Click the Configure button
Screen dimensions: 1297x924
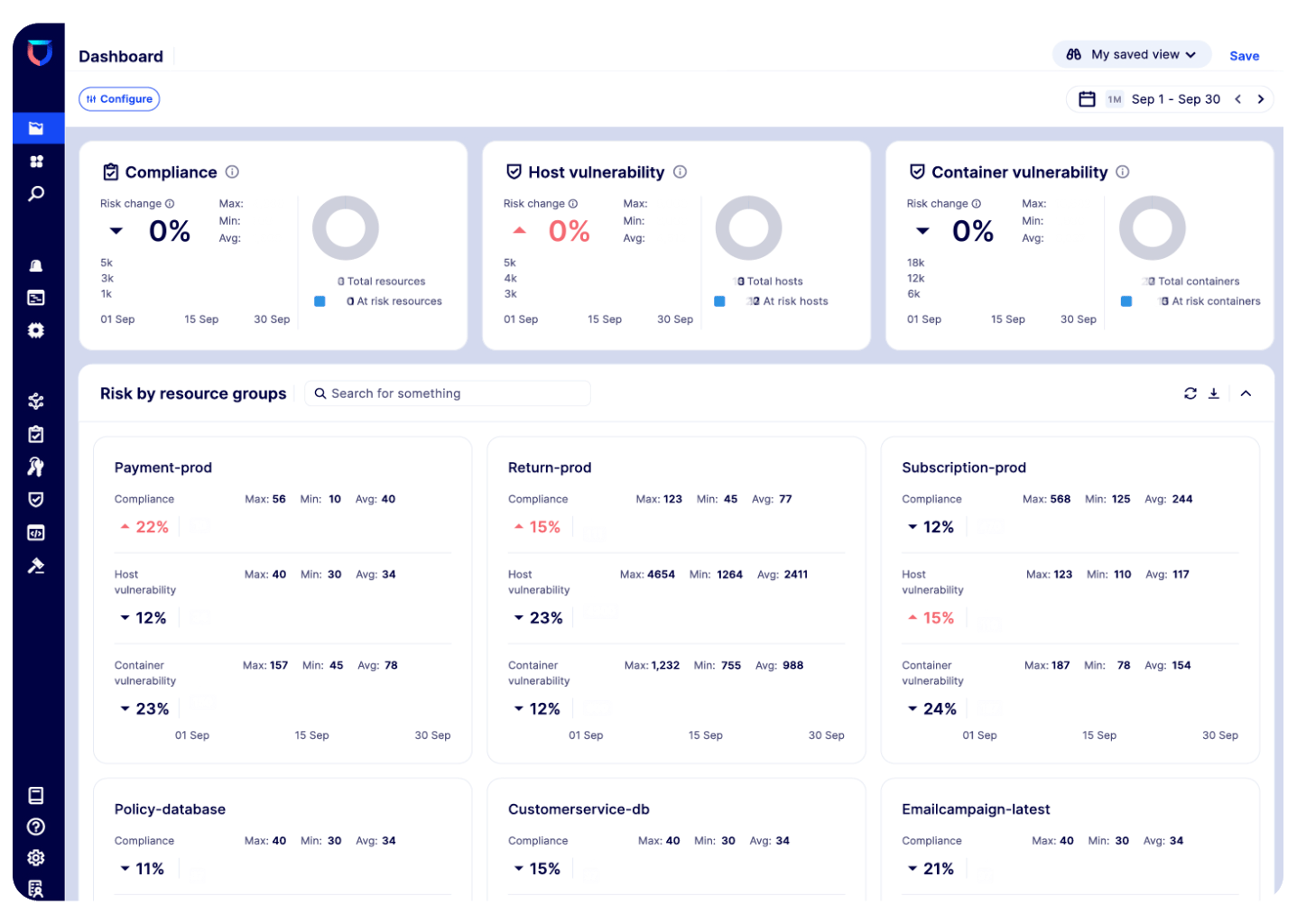pos(119,99)
